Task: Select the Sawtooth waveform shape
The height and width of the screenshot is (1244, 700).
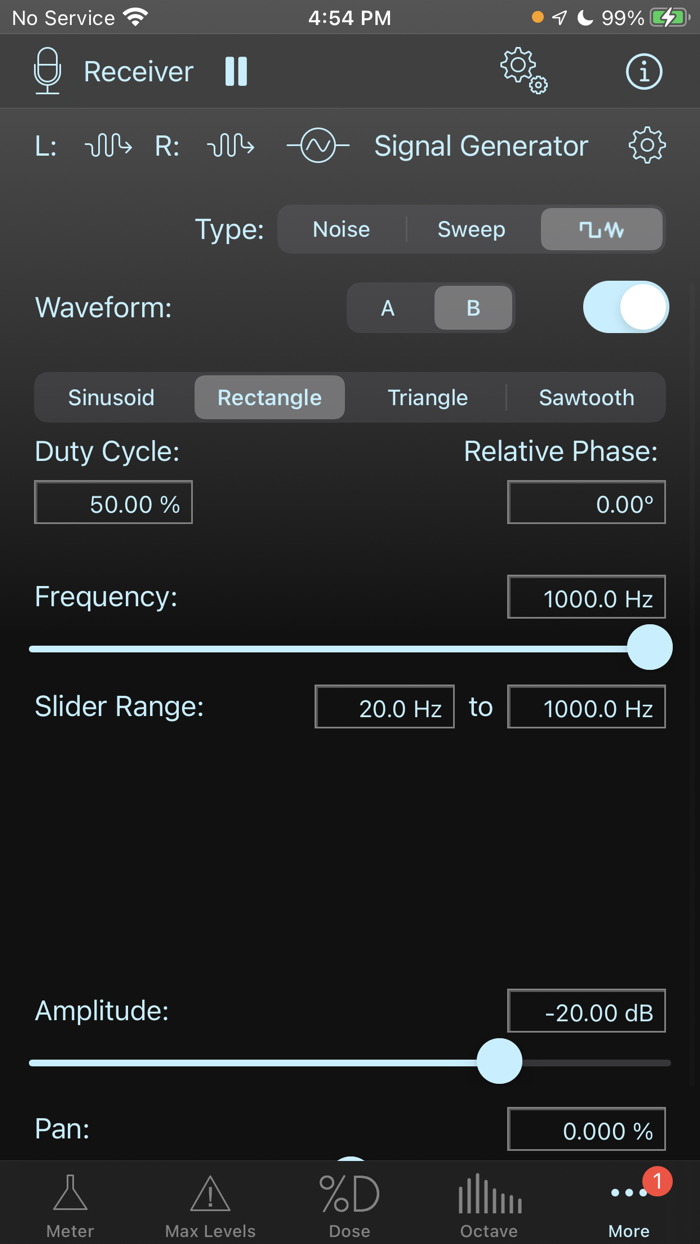Action: tap(587, 397)
